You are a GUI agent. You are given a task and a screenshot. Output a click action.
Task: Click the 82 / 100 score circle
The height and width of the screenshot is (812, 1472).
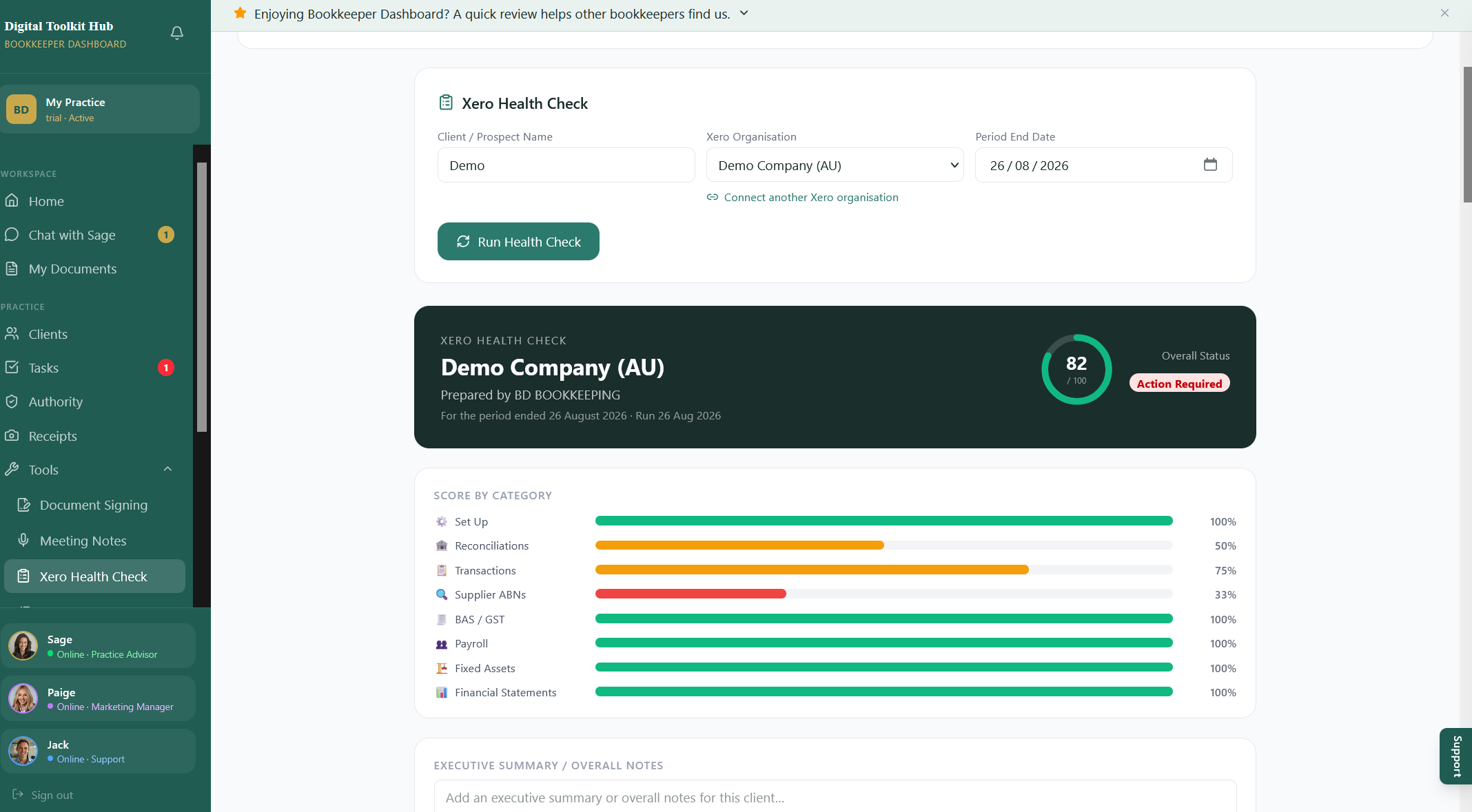tap(1076, 370)
